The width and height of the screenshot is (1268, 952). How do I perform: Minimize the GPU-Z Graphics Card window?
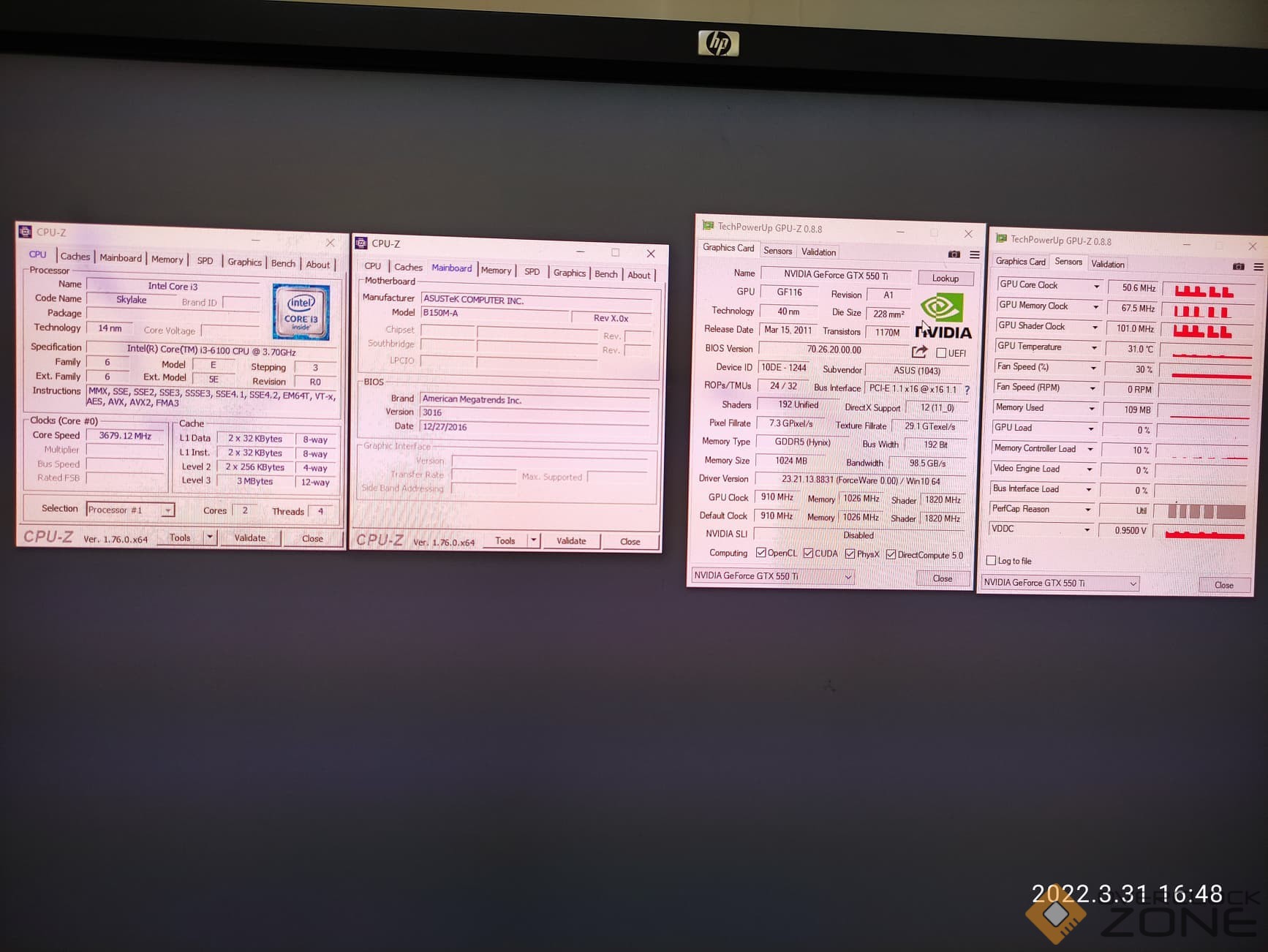900,232
